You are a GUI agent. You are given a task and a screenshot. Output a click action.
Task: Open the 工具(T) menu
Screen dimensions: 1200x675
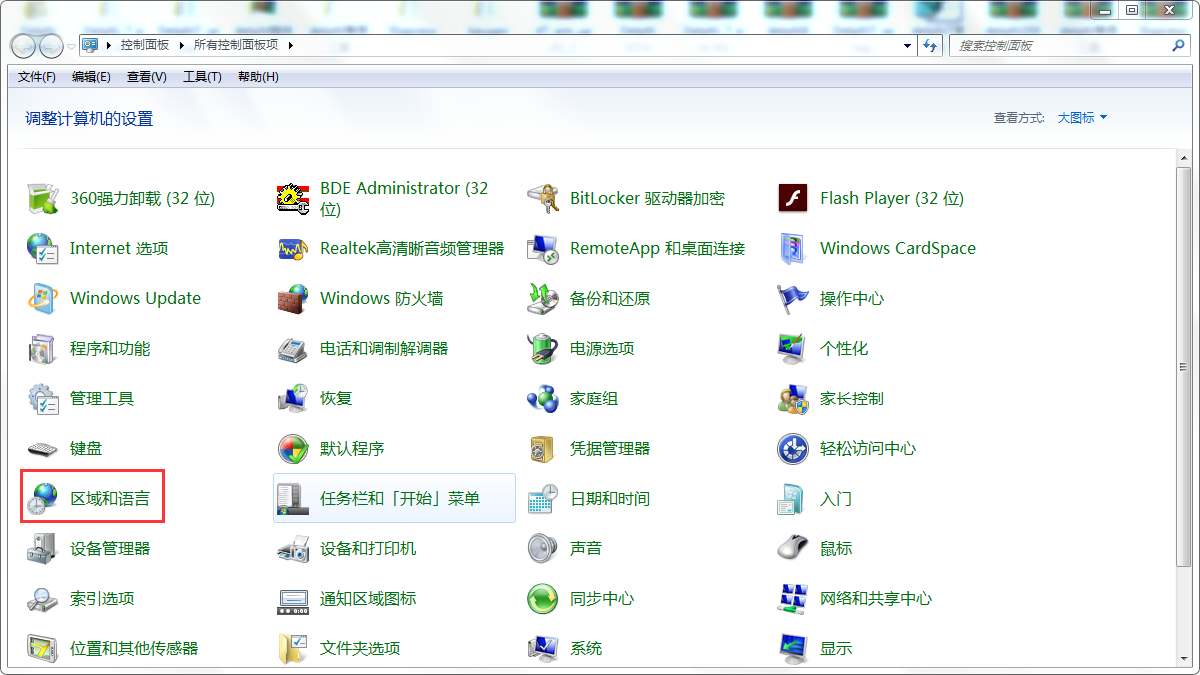(x=202, y=77)
